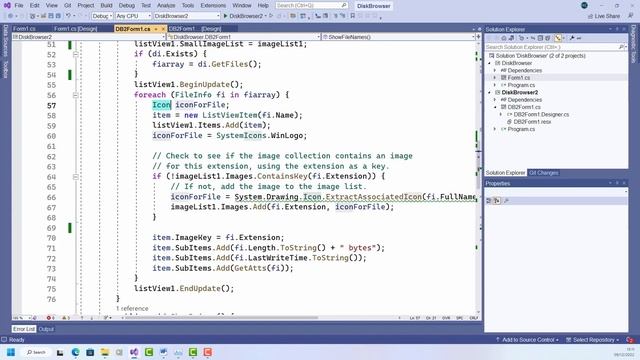This screenshot has height=360, width=640.
Task: Click the errors count indicator
Action: click(50, 318)
